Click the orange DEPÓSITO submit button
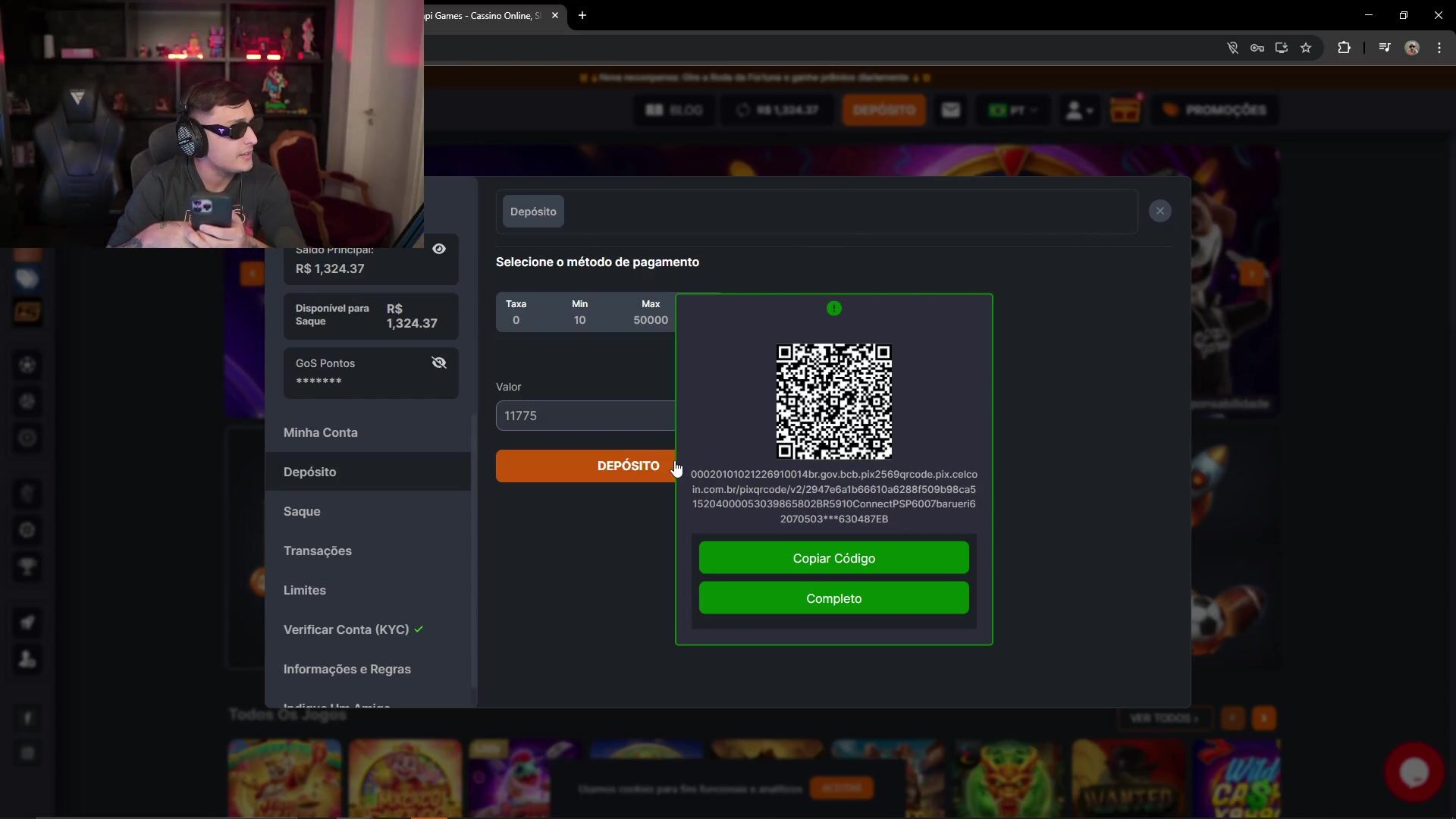The height and width of the screenshot is (819, 1456). click(x=585, y=466)
